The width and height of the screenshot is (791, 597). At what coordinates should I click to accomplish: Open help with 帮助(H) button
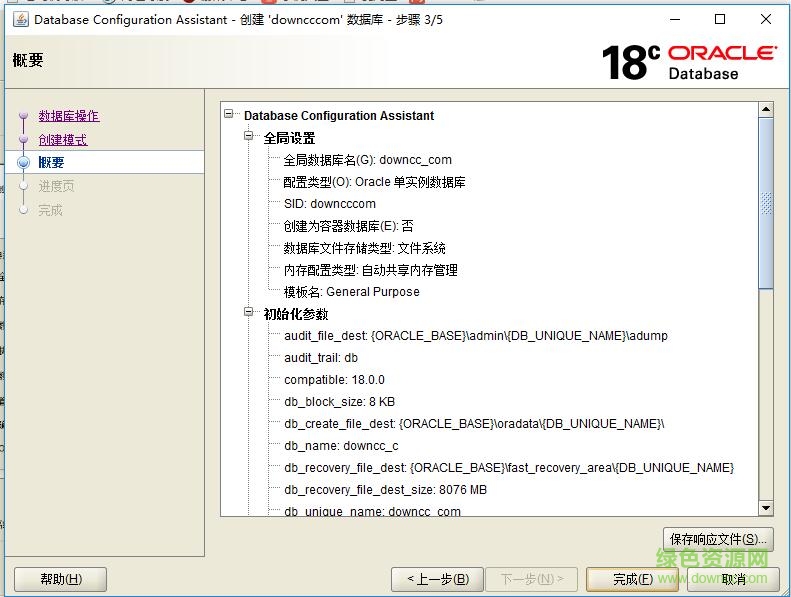[x=60, y=578]
